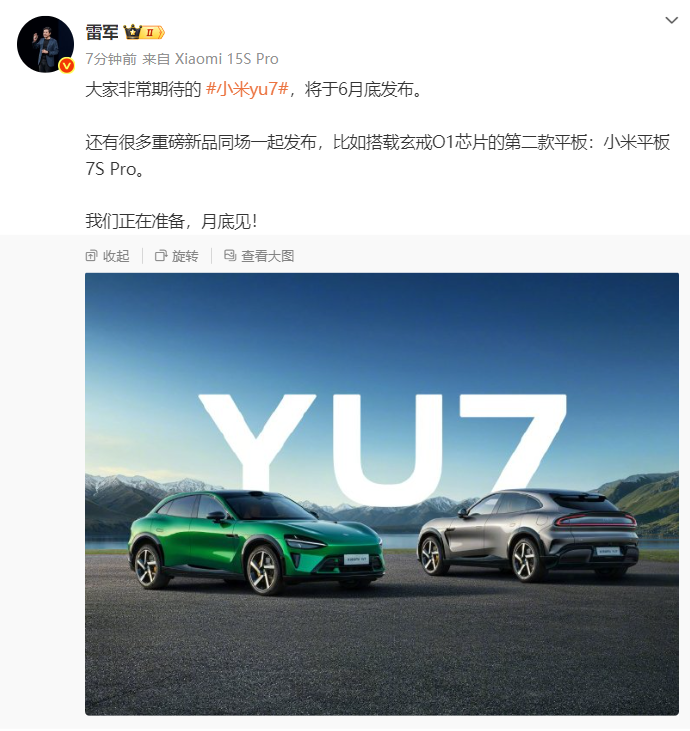
Task: Open the username 雷军 profile link
Action: pos(102,32)
